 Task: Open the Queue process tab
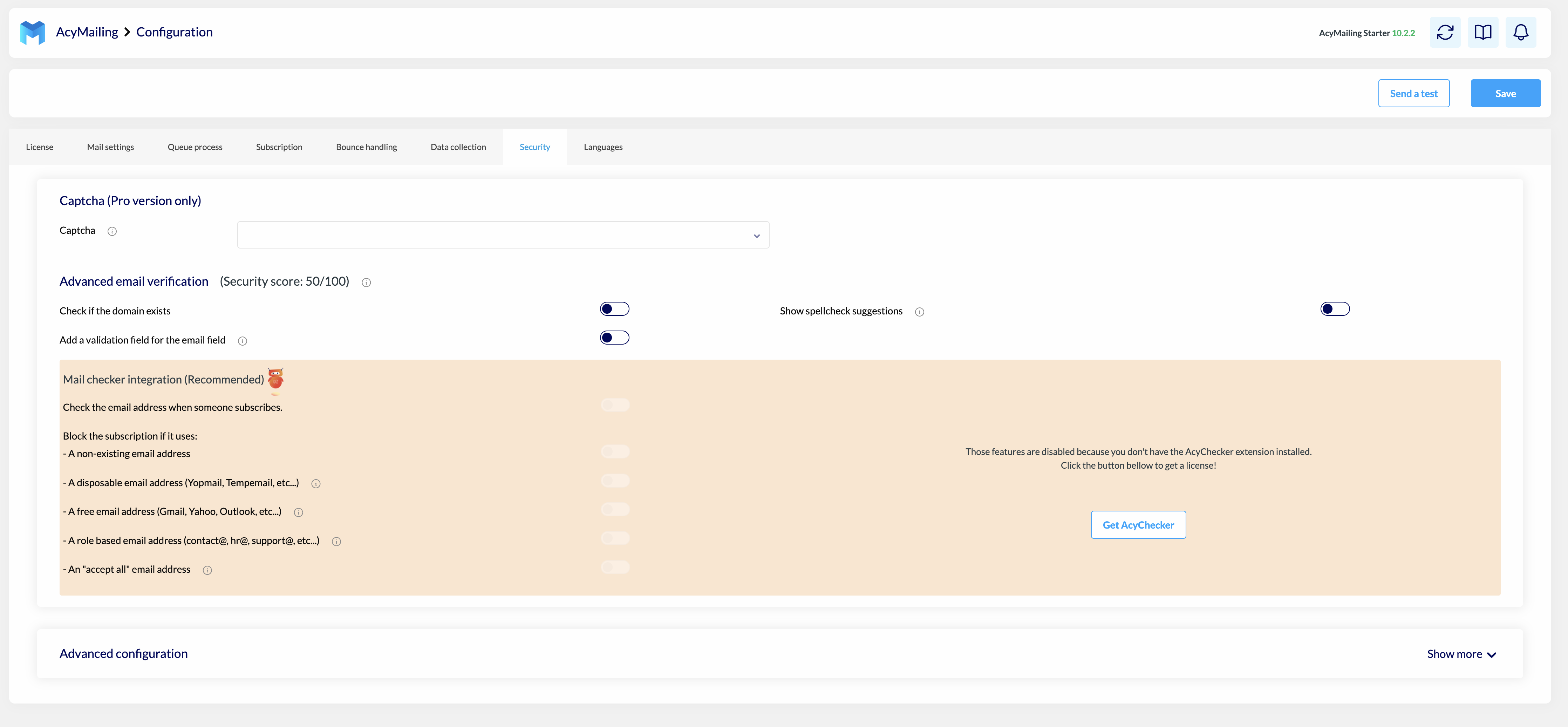195,147
